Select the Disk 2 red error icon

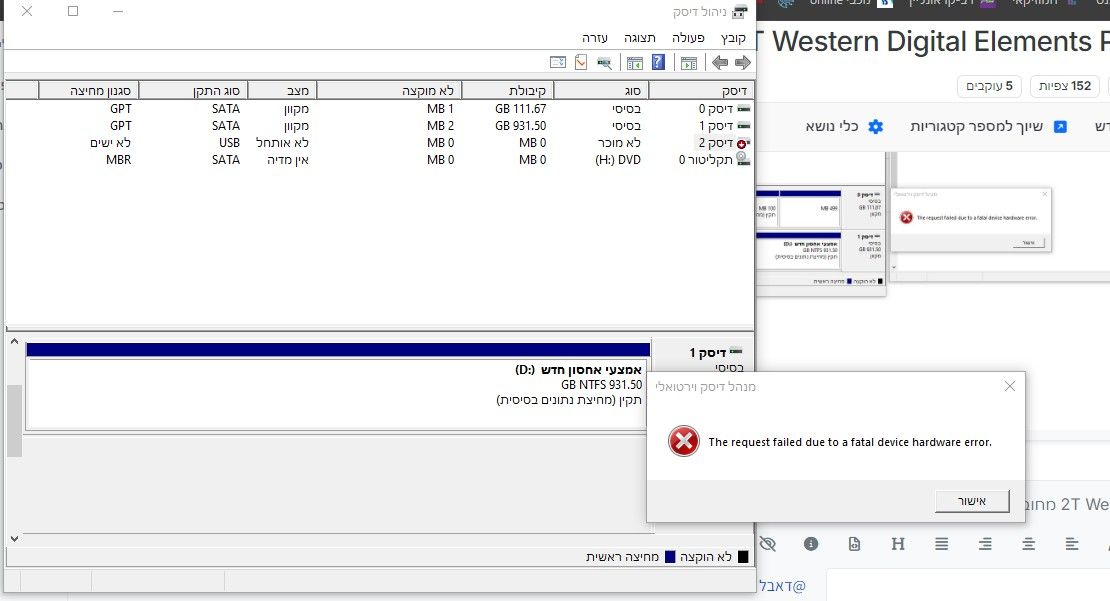(x=743, y=143)
